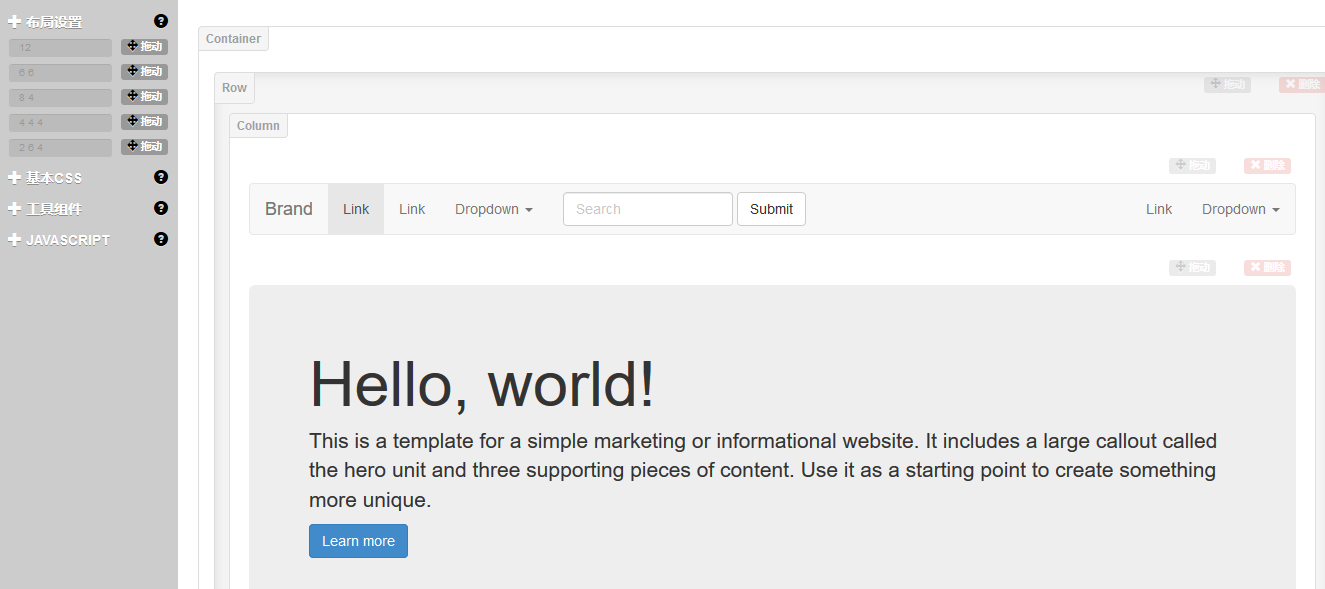Click the jumbotron's 删除 delete button
Viewport: 1325px width, 589px height.
(1267, 268)
